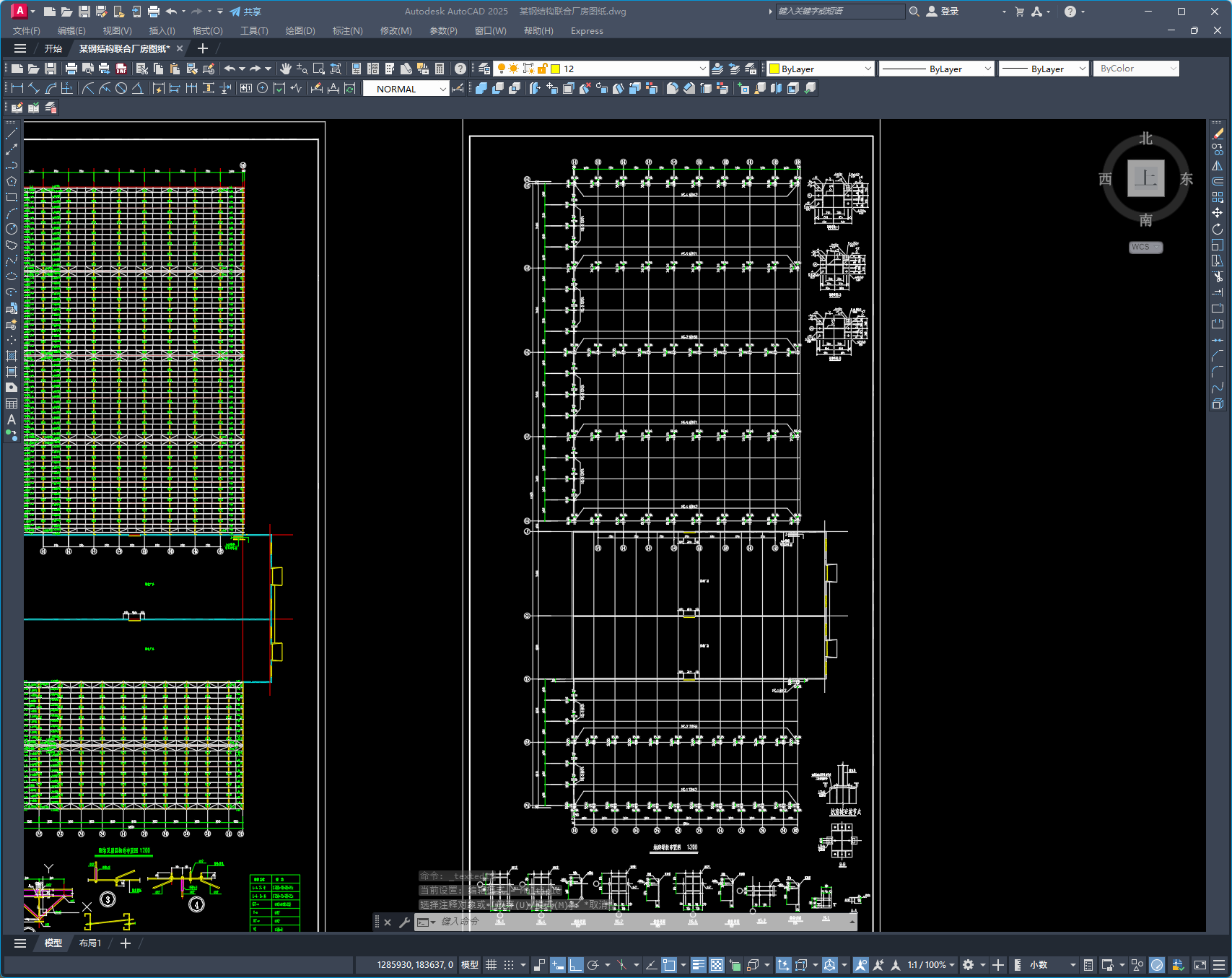Image resolution: width=1232 pixels, height=978 pixels.
Task: Open Layer Properties Manager icon
Action: tap(484, 69)
